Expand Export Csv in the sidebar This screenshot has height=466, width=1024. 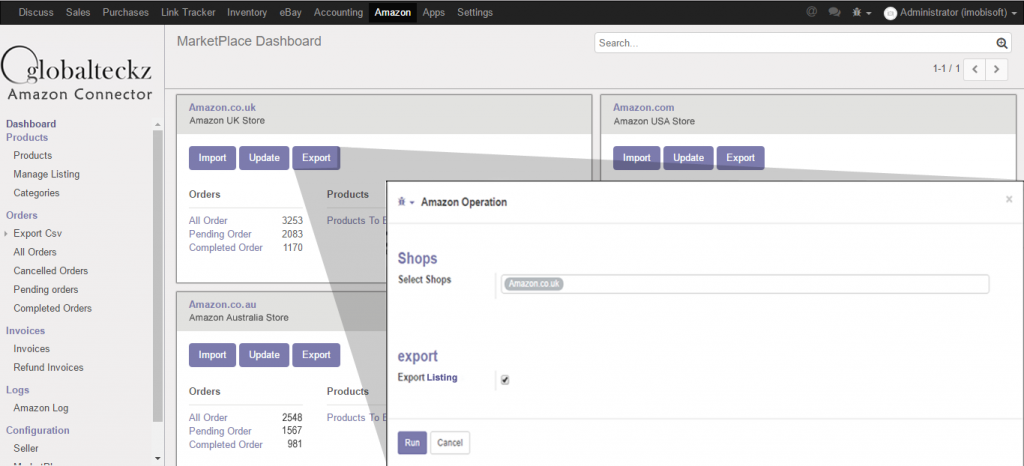coord(7,233)
